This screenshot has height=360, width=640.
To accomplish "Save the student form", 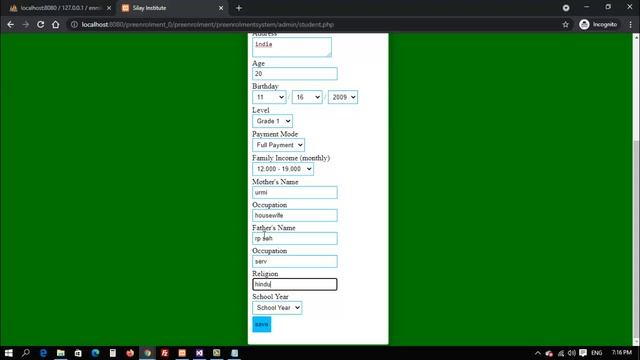I will [x=262, y=324].
